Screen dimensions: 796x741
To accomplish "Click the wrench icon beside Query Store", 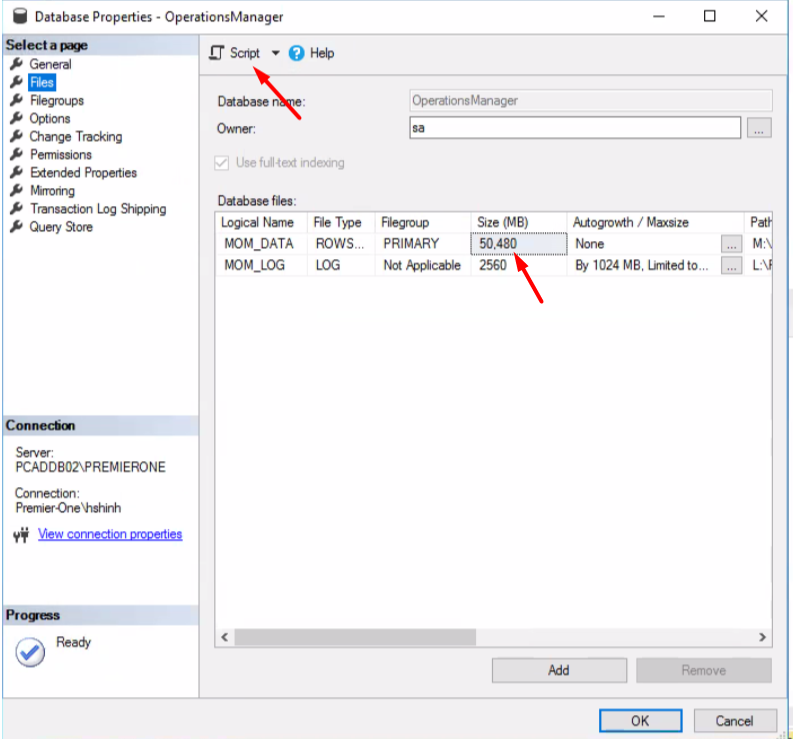I will coord(17,226).
